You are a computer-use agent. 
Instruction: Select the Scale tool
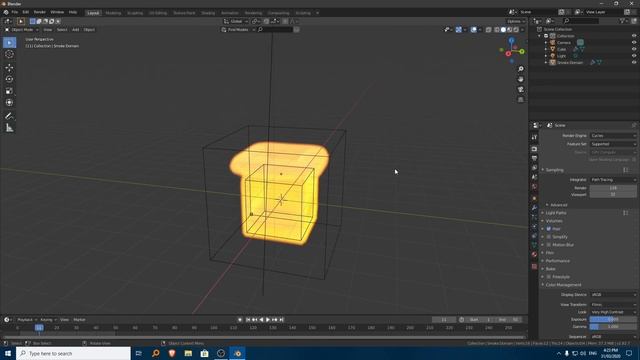pos(9,91)
